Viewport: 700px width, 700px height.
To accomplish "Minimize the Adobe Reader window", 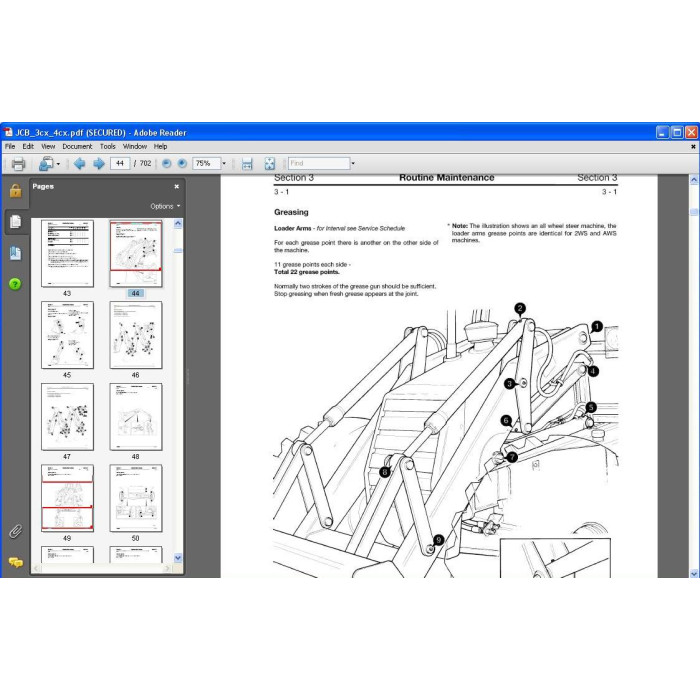I will pyautogui.click(x=662, y=132).
